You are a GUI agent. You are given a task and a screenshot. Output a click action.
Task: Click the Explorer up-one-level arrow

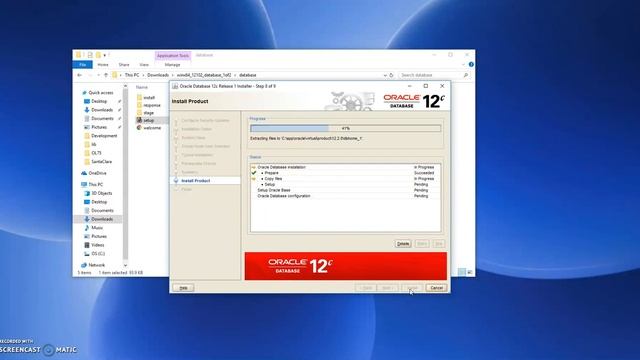point(106,75)
